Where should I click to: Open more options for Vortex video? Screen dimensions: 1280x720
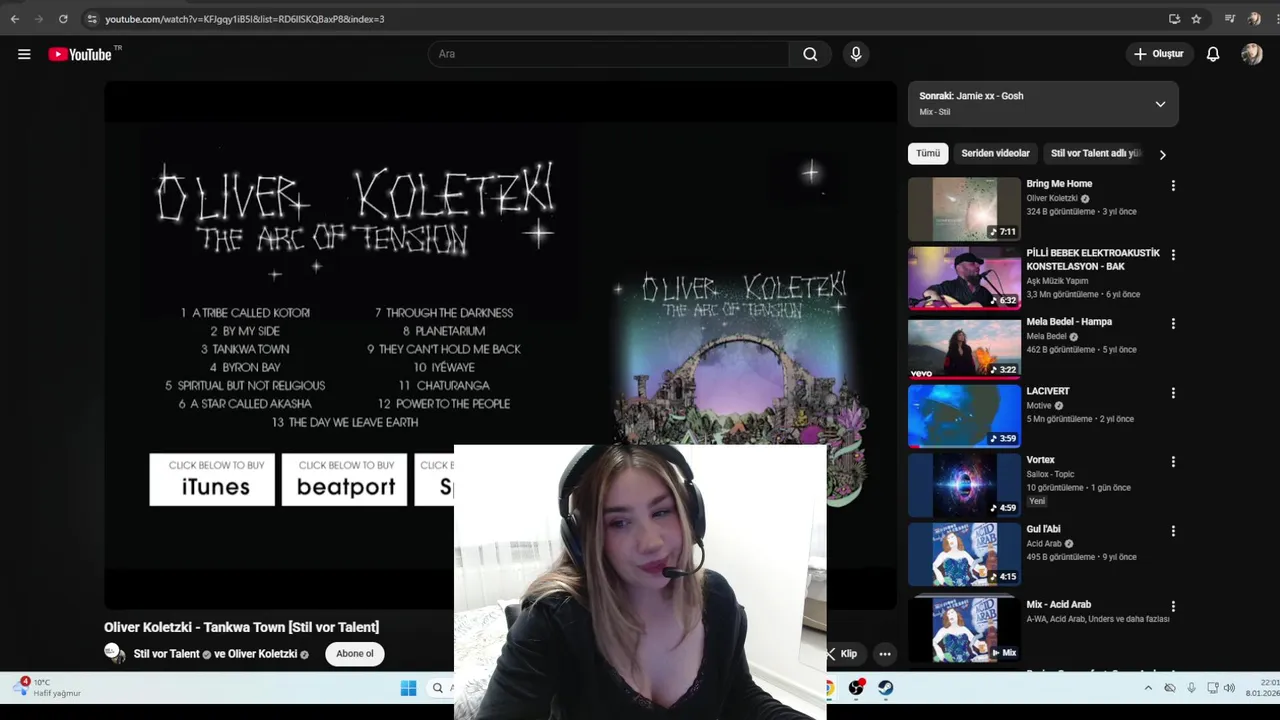[1173, 462]
